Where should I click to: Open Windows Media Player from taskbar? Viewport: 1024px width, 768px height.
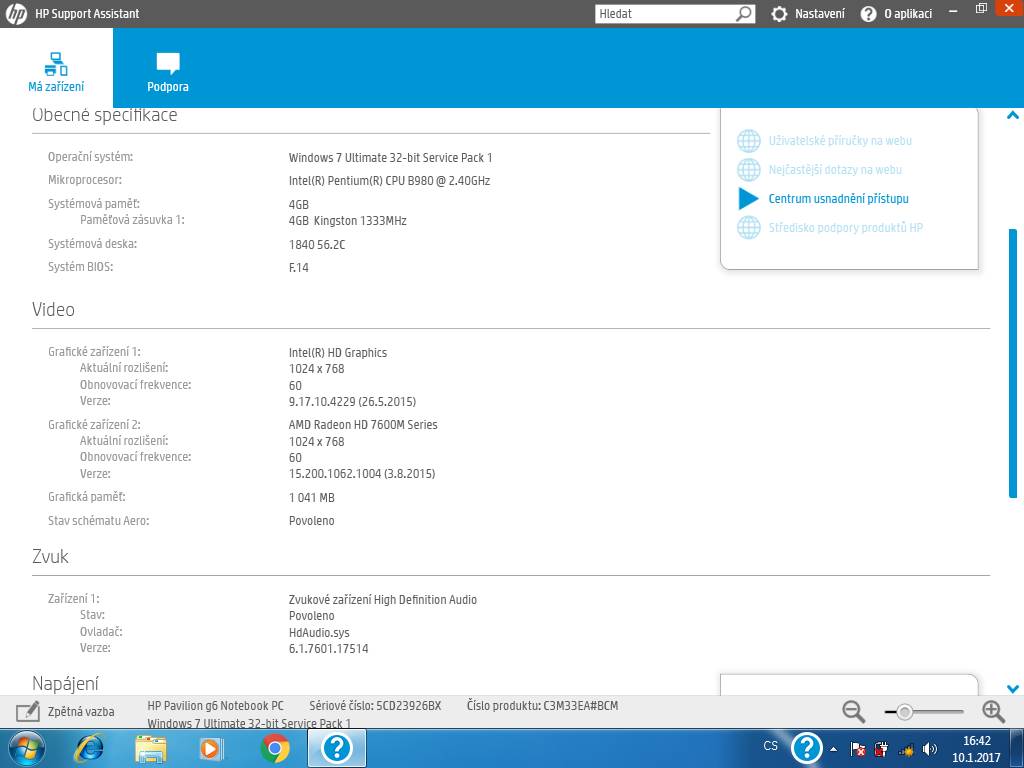[212, 748]
